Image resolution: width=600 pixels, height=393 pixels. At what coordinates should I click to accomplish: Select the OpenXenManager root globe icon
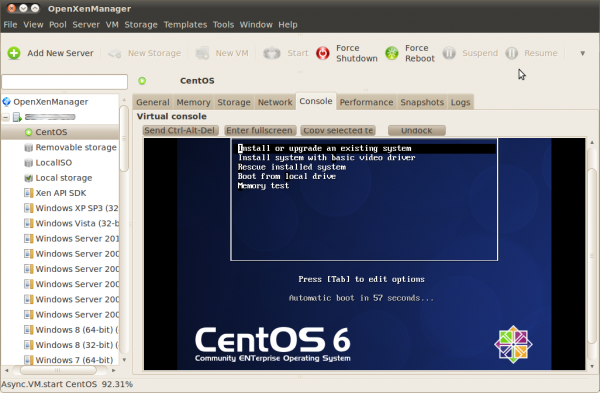click(7, 102)
